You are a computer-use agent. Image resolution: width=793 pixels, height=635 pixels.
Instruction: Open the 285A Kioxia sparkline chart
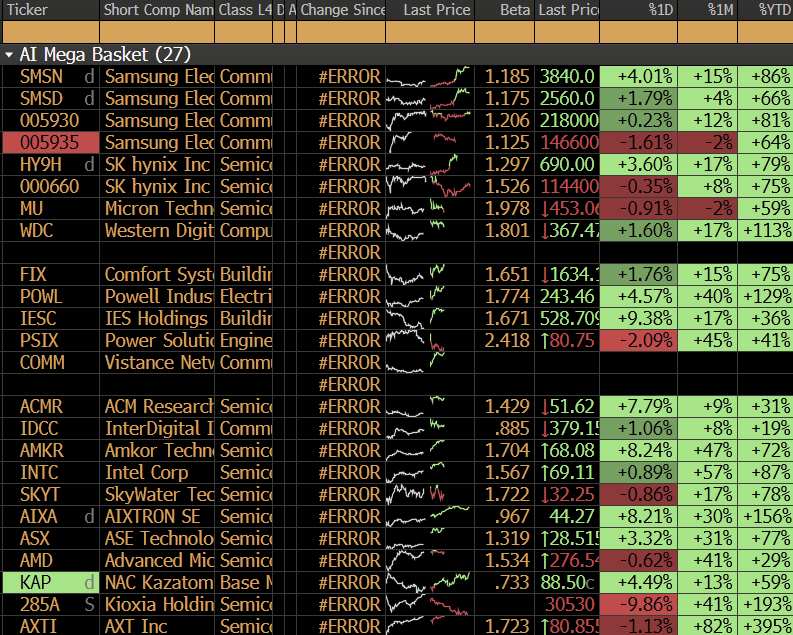coord(429,604)
